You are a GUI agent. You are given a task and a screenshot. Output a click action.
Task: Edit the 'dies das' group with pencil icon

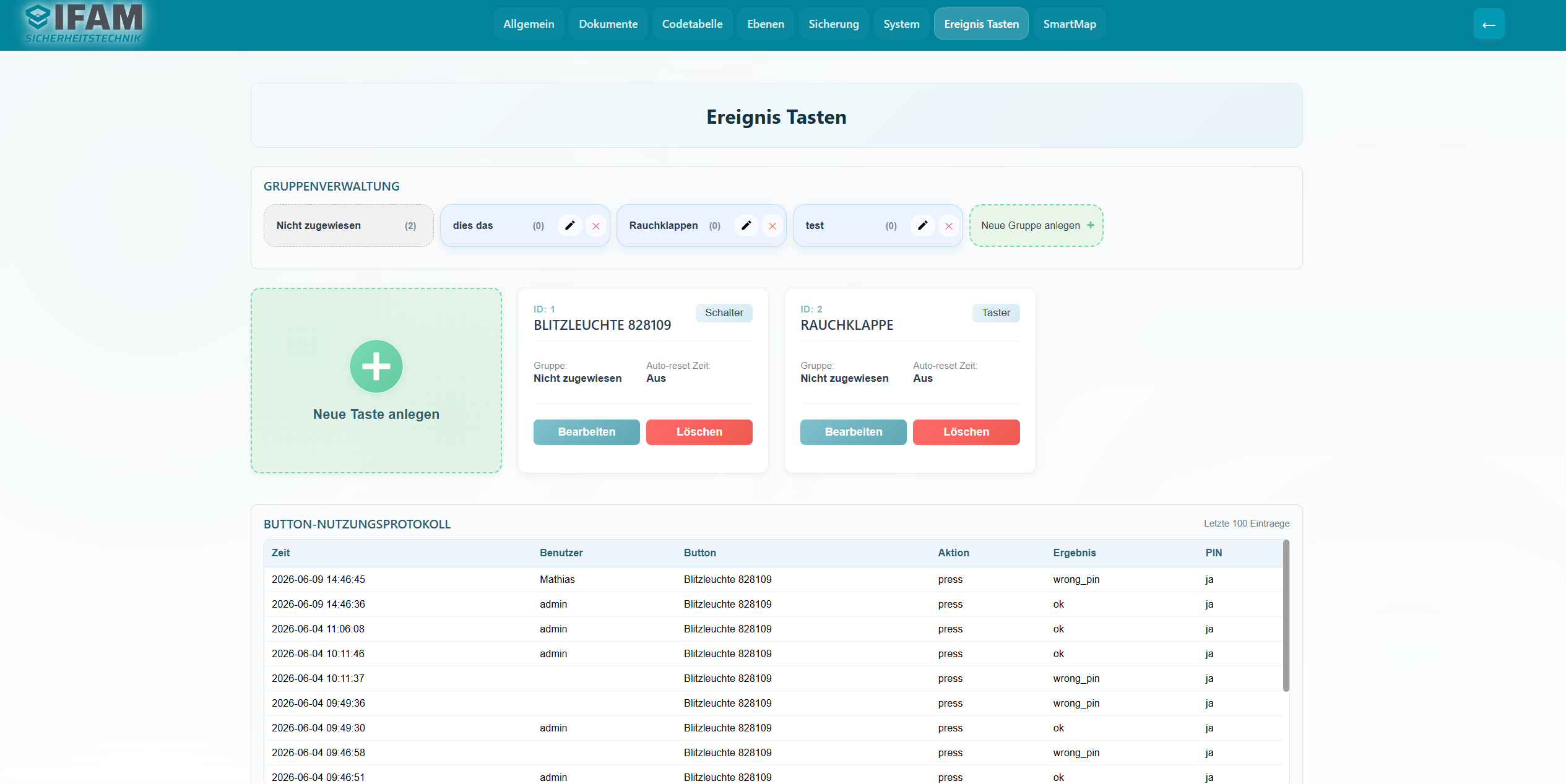click(569, 225)
